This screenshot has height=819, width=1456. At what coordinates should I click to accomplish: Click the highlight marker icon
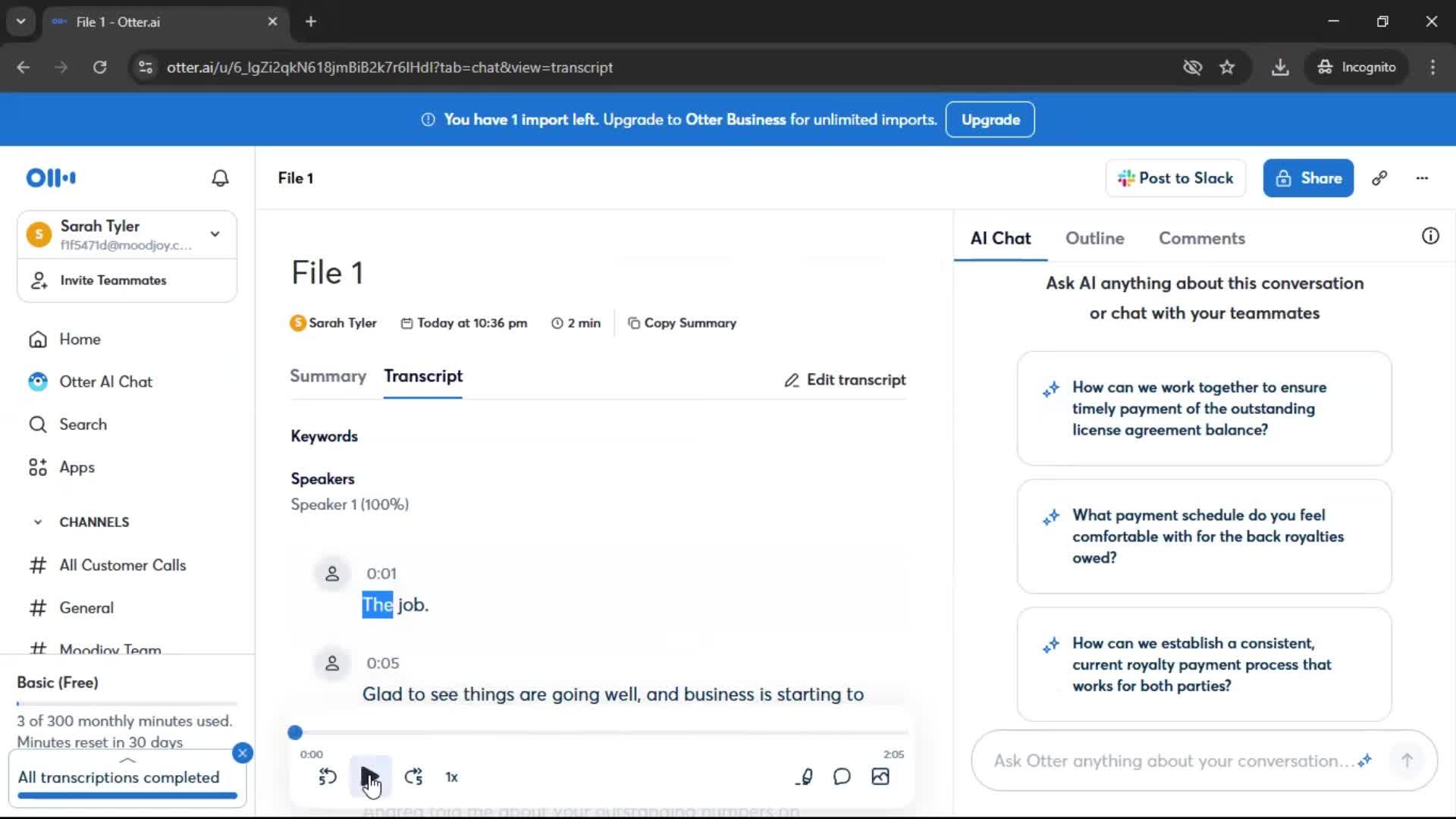click(x=805, y=777)
